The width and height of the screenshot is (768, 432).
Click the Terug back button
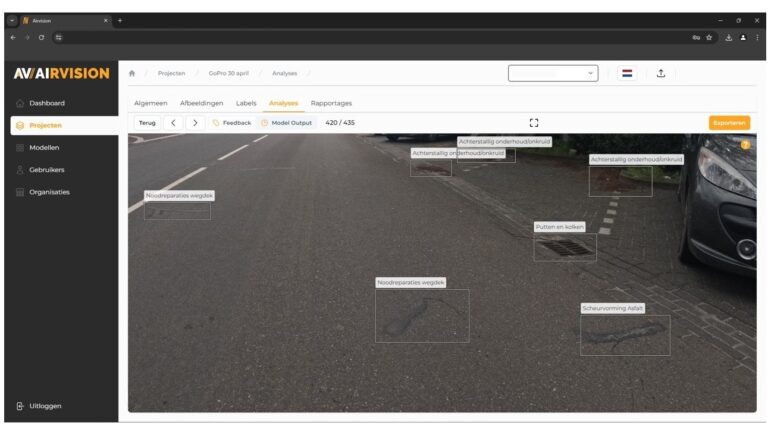click(147, 123)
